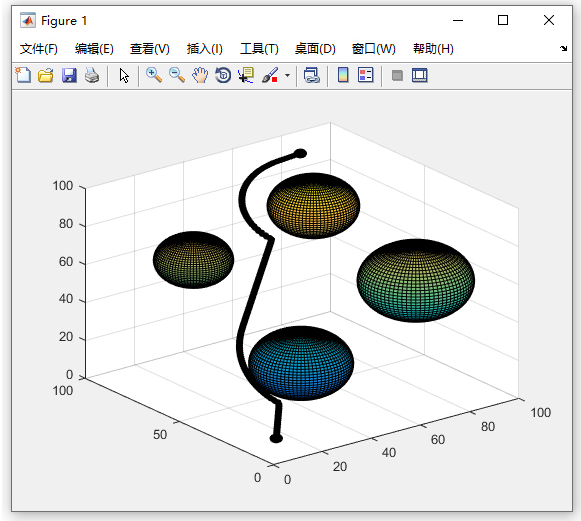Enable the Rotate 3D tool
The height and width of the screenshot is (521, 581).
point(223,75)
